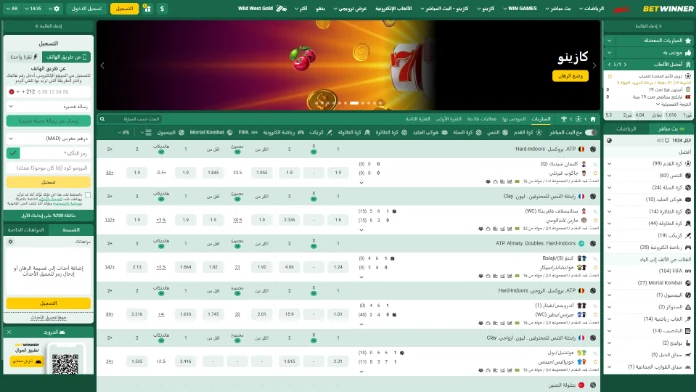This screenshot has height=392, width=696.
Task: Expand first match more markets chevron
Action: pos(361,182)
